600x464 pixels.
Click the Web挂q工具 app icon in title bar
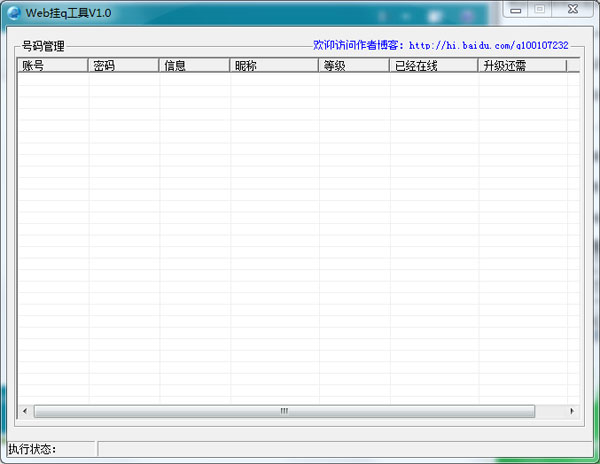click(x=14, y=10)
